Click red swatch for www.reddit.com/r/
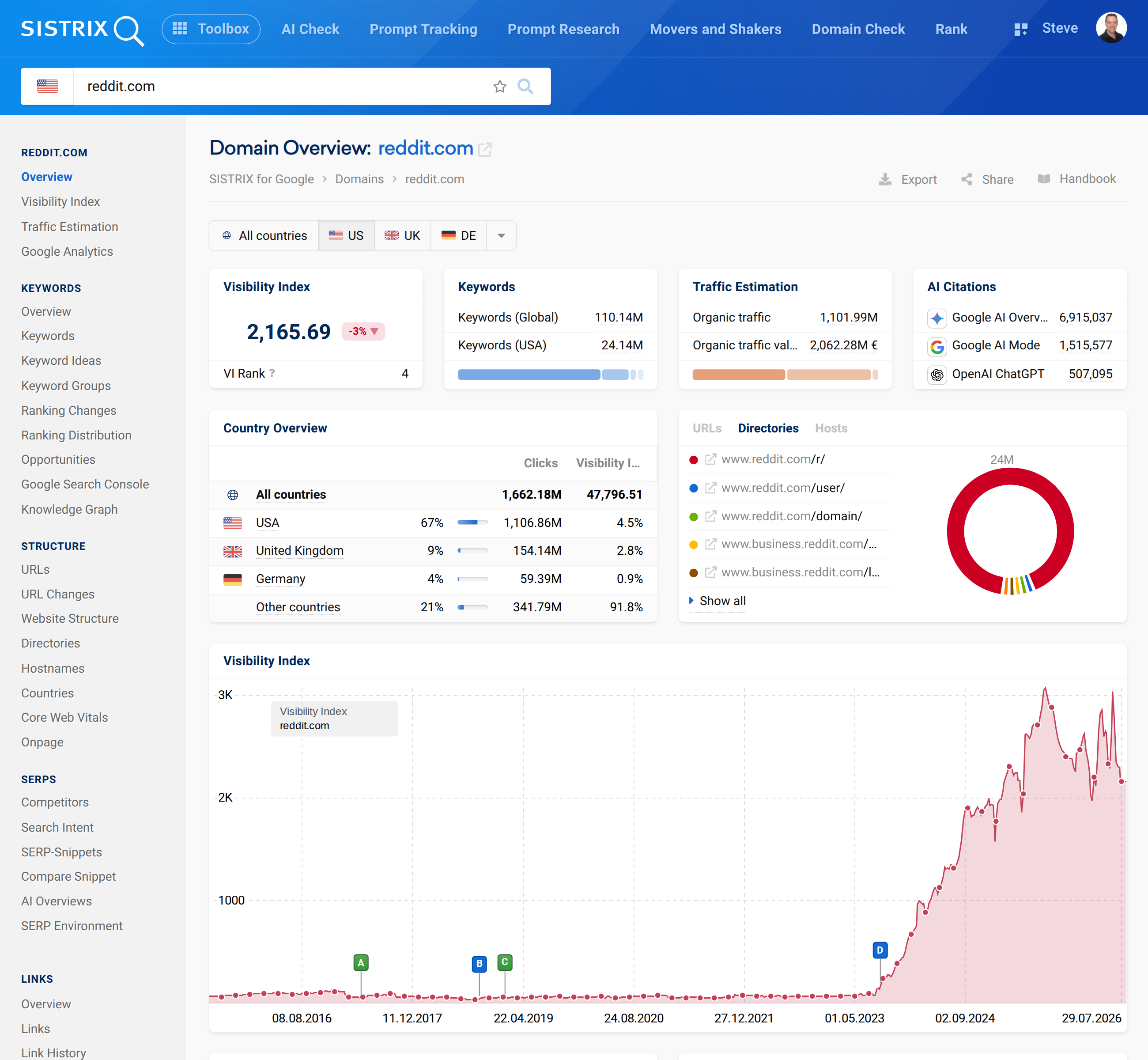This screenshot has height=1060, width=1148. (693, 460)
